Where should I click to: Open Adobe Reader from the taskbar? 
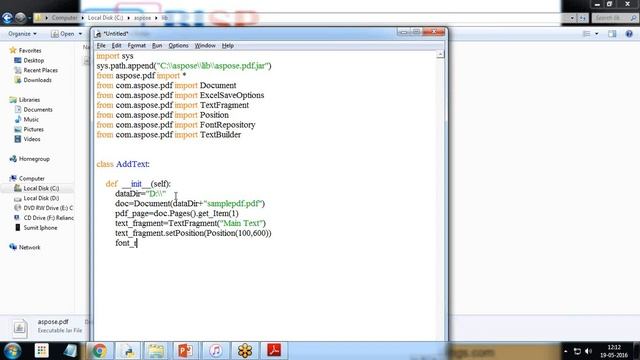click(274, 351)
